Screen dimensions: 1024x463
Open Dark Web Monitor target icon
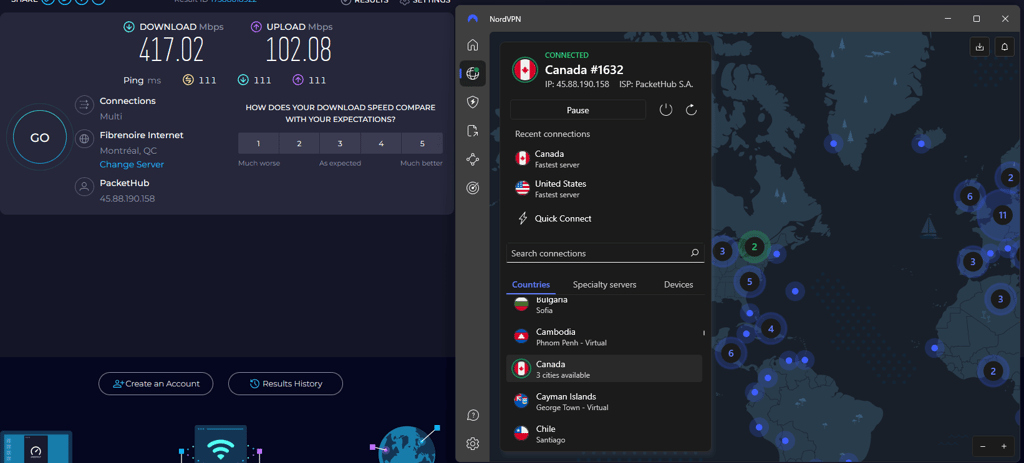[x=473, y=188]
